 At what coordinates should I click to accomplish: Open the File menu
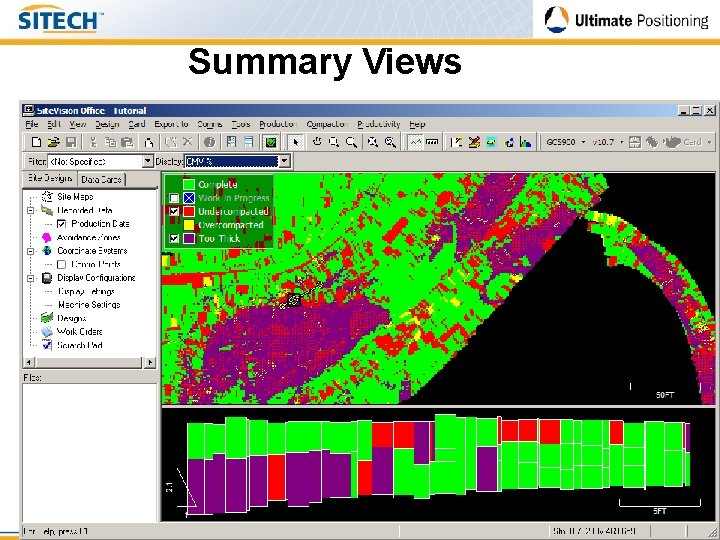click(x=32, y=124)
